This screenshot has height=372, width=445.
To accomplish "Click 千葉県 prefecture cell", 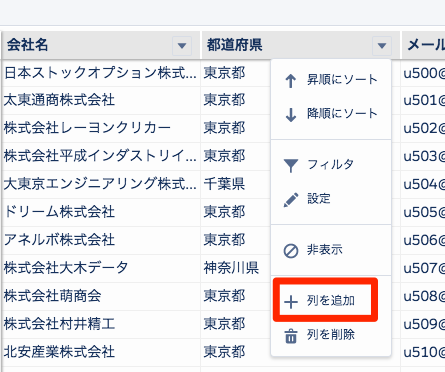I will point(236,185).
